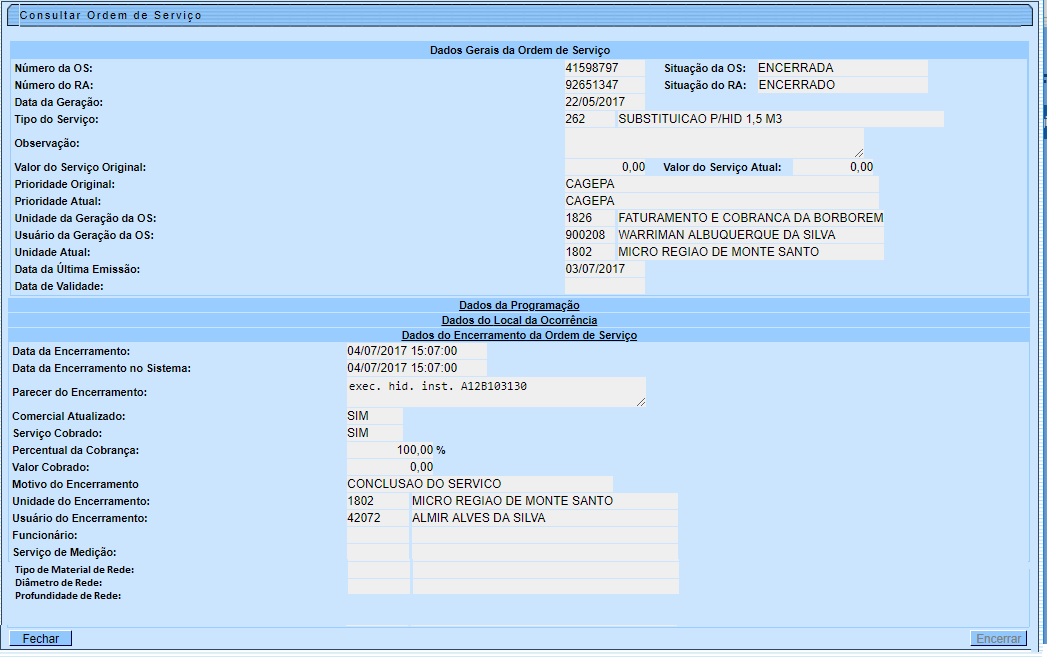Click the Número da OS field

tap(604, 68)
